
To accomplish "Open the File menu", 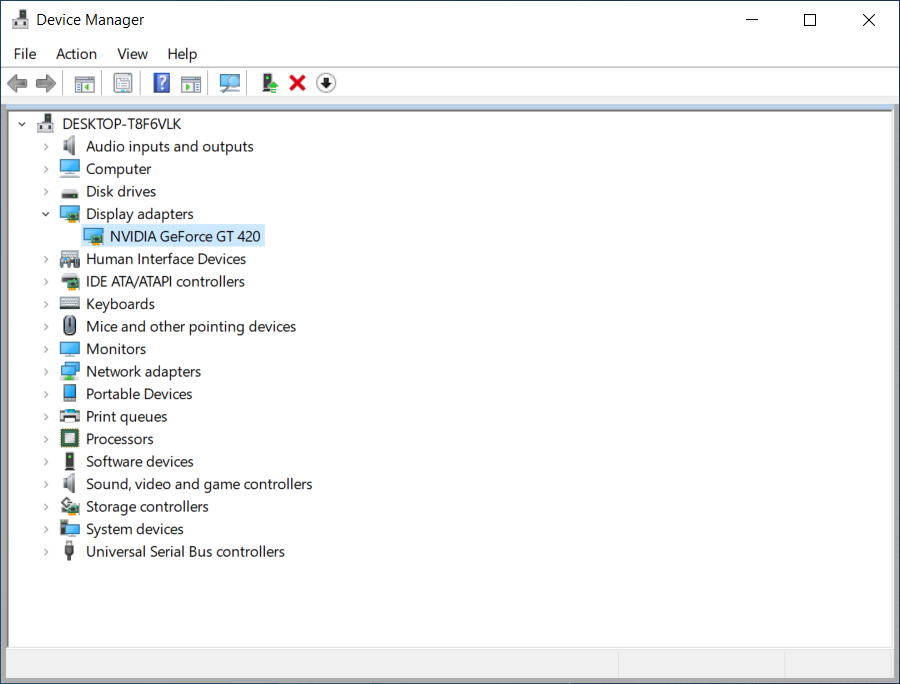I will pyautogui.click(x=25, y=54).
